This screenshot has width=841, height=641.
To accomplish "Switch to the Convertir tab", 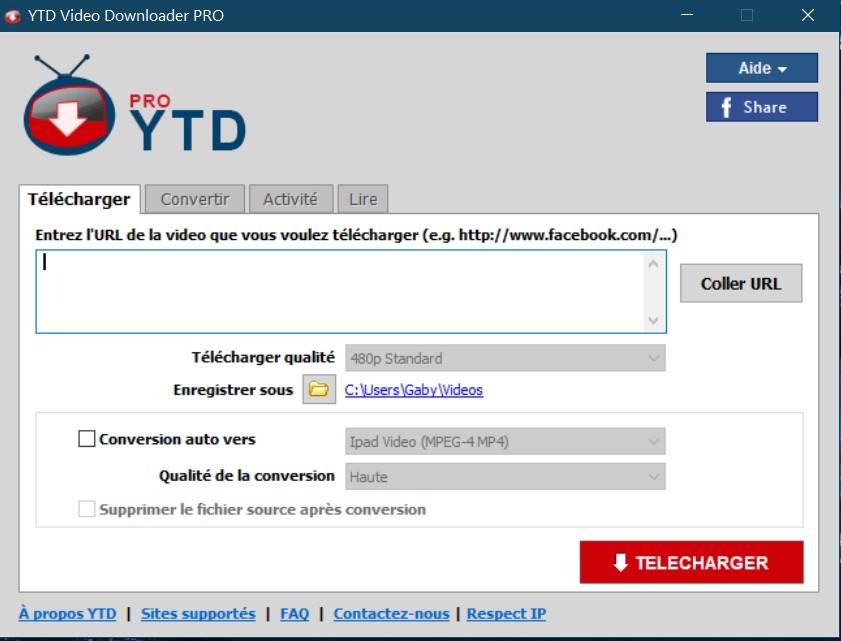I will (x=195, y=199).
